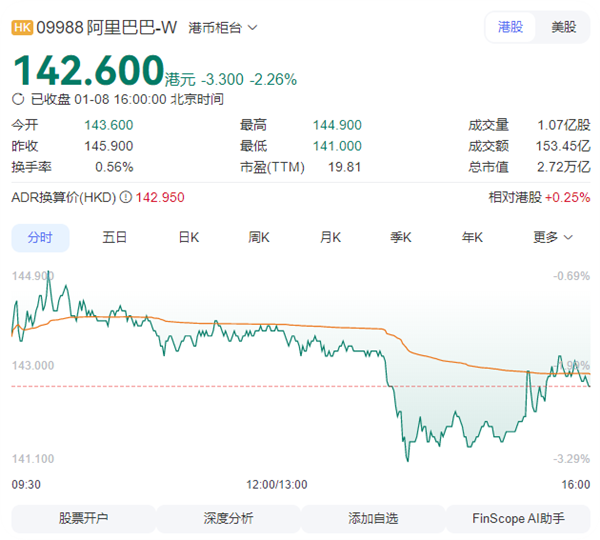Select the 五日 chart tab
Viewport: 600px width, 540px height.
click(x=114, y=238)
